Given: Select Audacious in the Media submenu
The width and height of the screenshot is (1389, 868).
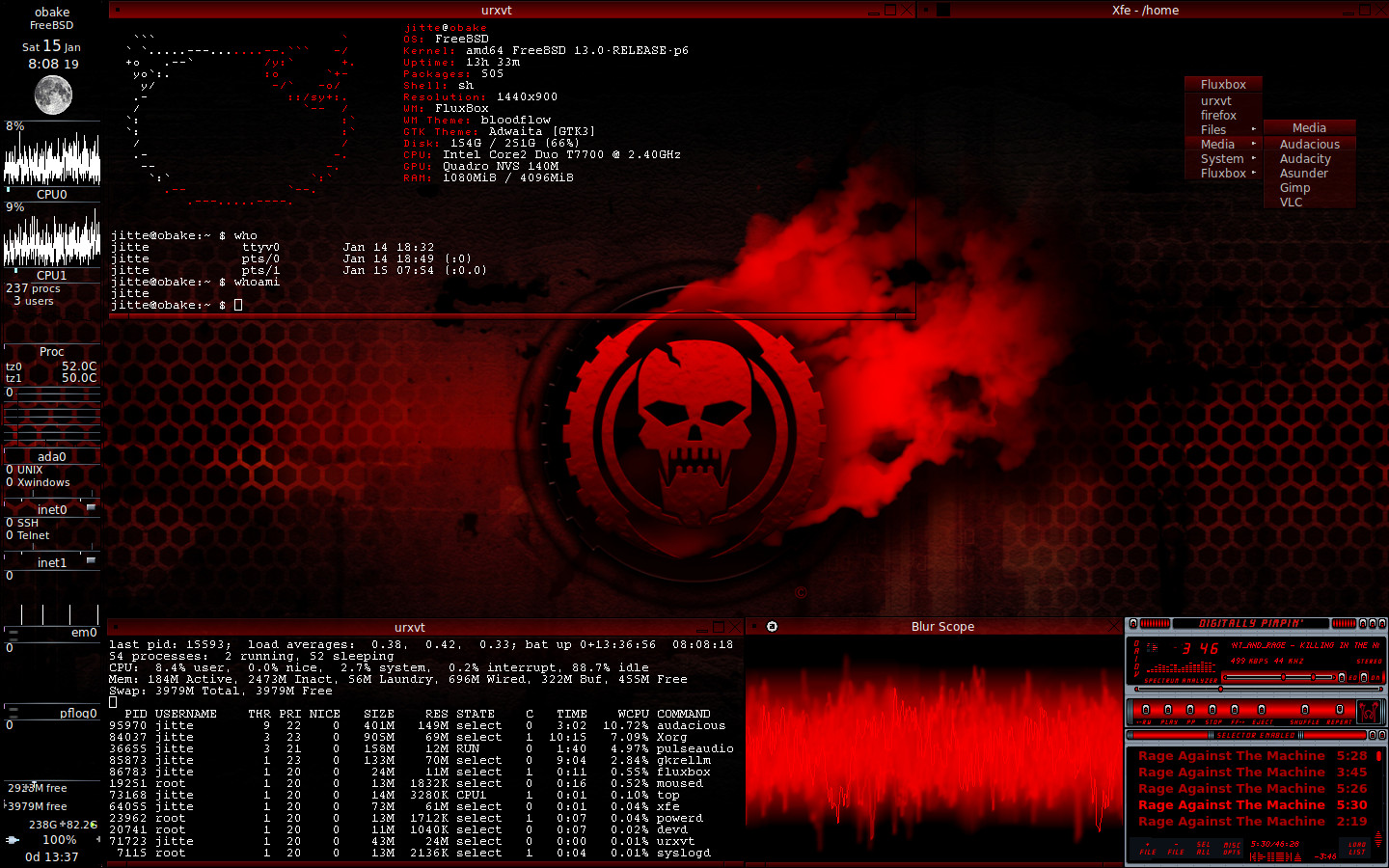Looking at the screenshot, I should [x=1310, y=144].
